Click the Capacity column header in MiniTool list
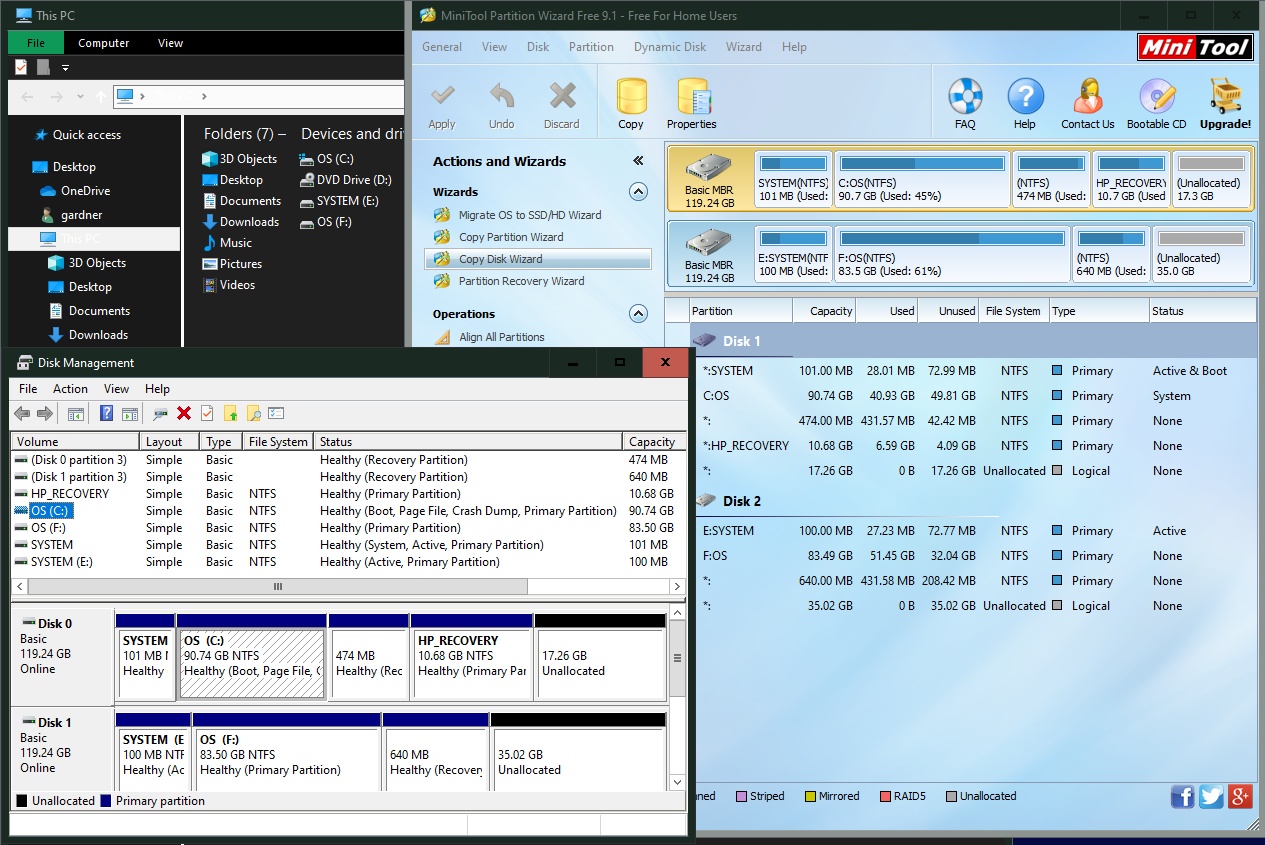Screen dimensions: 1265x845 tap(830, 311)
